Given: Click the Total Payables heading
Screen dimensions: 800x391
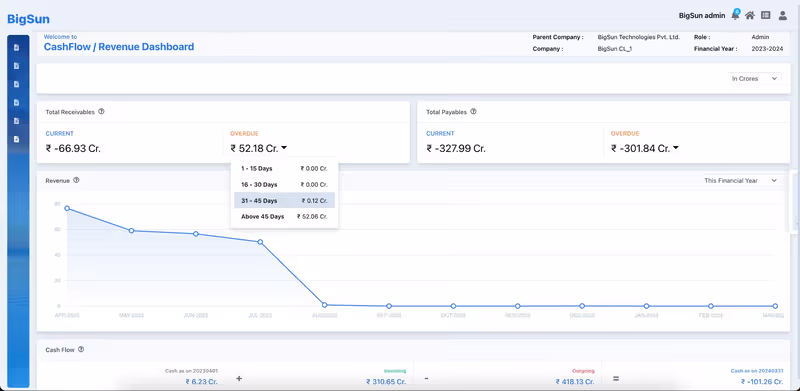Looking at the screenshot, I should (446, 112).
